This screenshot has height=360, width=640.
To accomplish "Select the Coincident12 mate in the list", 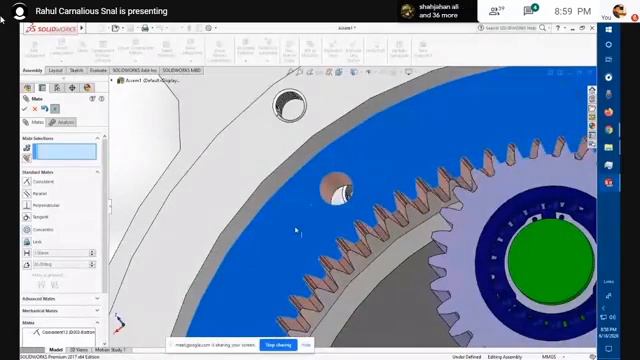I will [x=64, y=332].
